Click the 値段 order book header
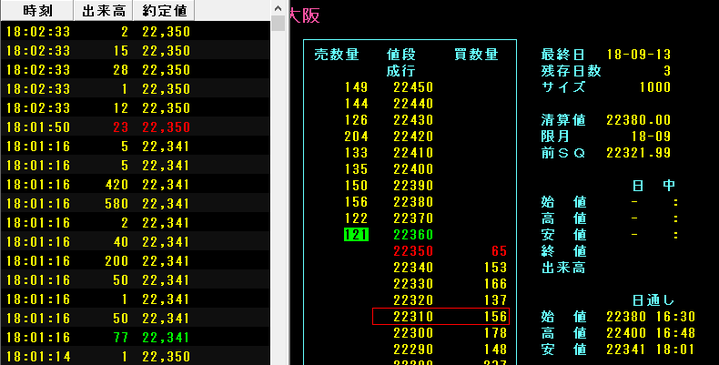 [401, 55]
